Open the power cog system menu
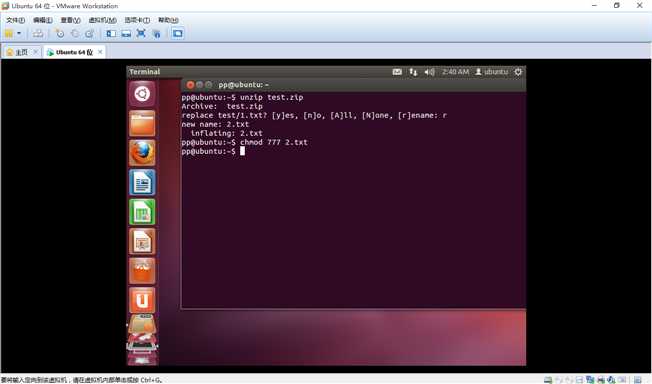This screenshot has width=652, height=384. 518,72
